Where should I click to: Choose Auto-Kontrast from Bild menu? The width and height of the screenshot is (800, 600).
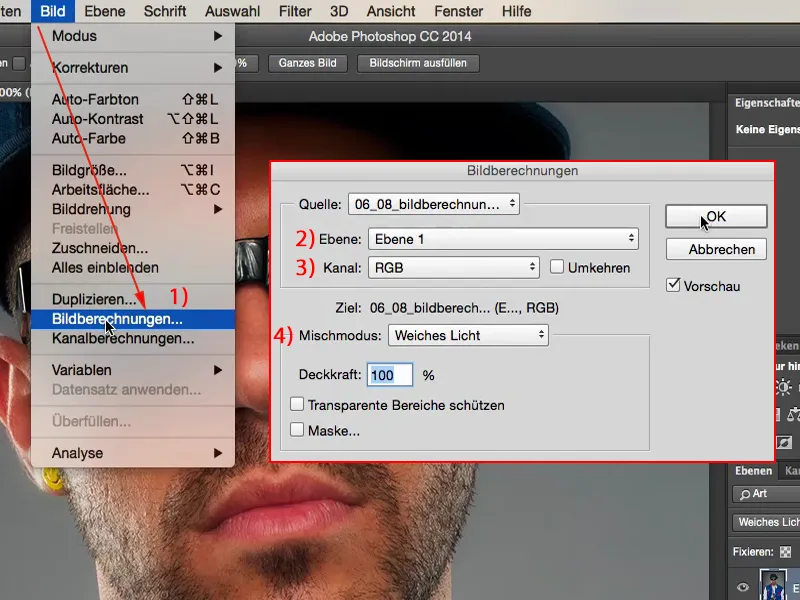point(133,119)
